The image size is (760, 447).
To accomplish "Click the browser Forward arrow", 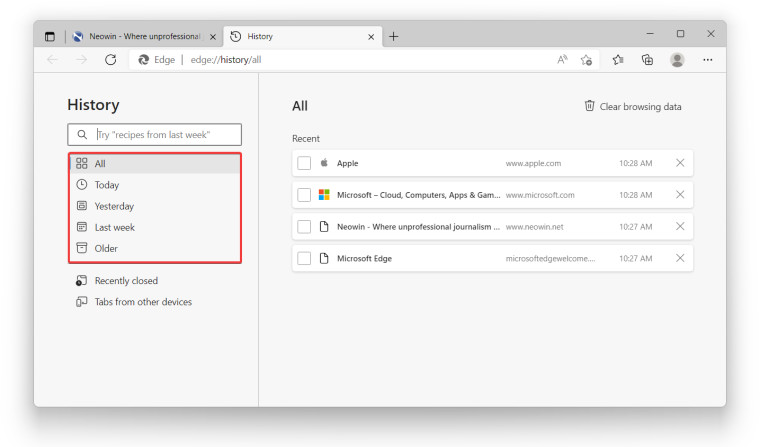I will [81, 60].
